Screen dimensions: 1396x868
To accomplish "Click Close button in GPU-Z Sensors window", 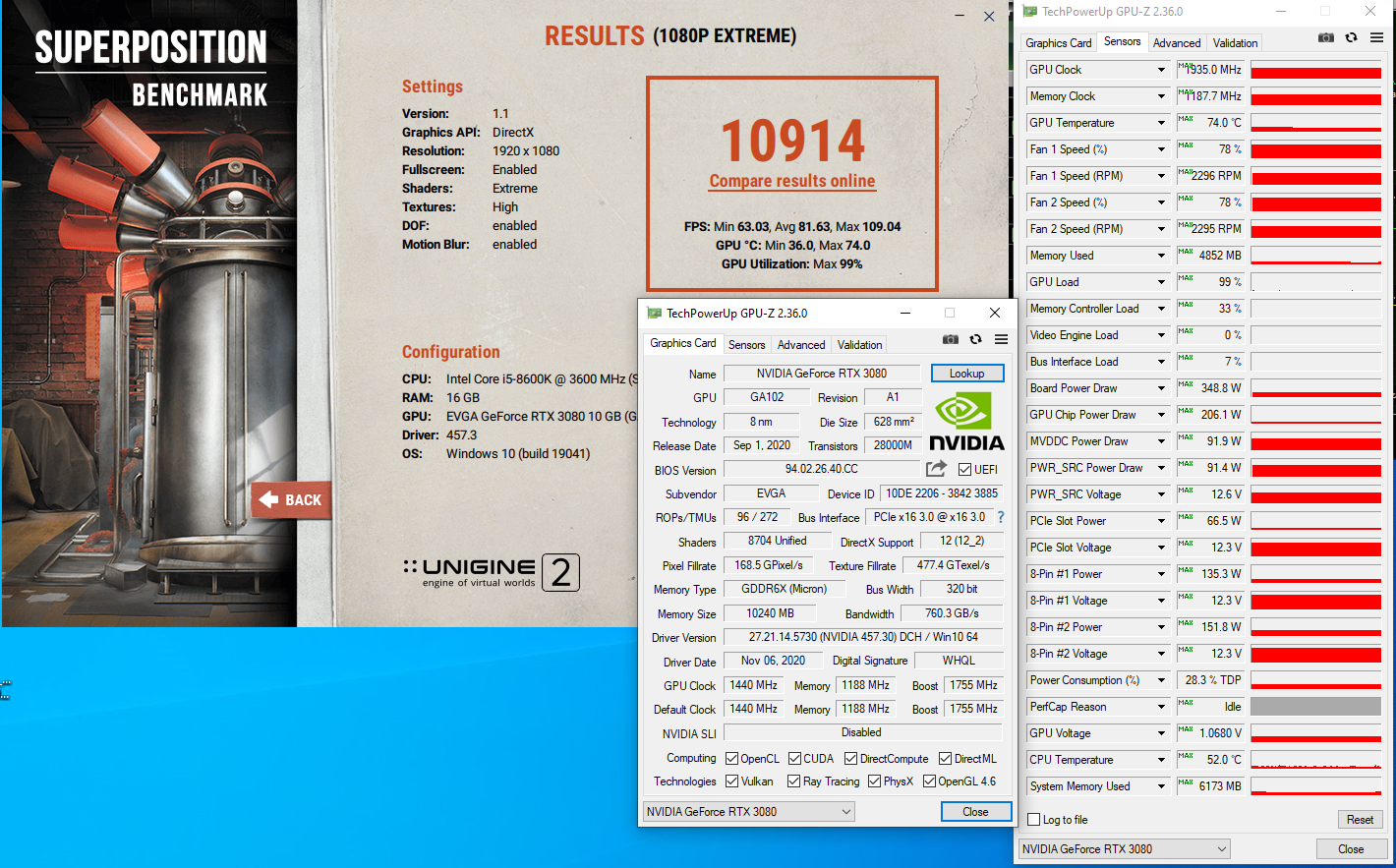I will point(1351,849).
